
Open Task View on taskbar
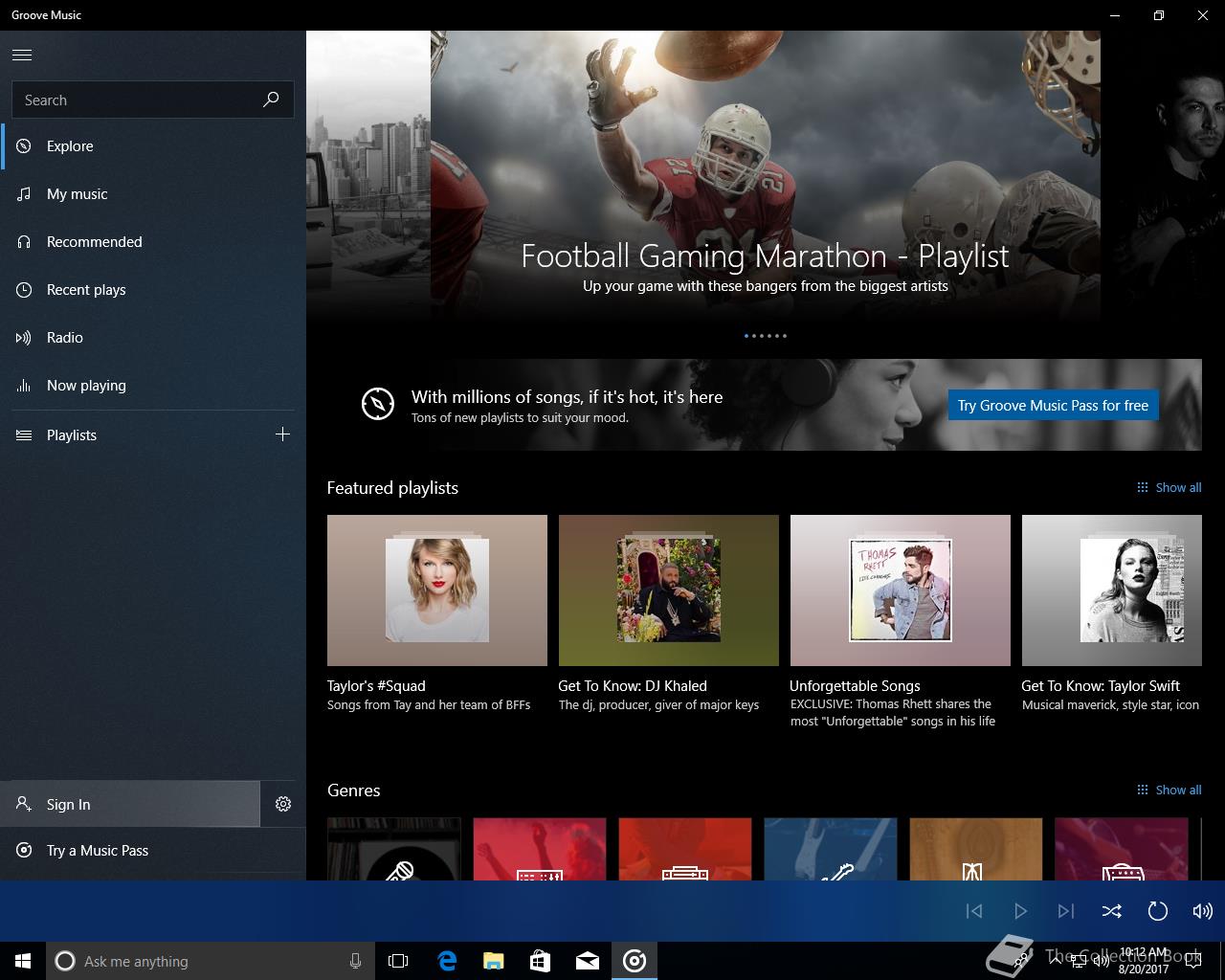(x=398, y=961)
